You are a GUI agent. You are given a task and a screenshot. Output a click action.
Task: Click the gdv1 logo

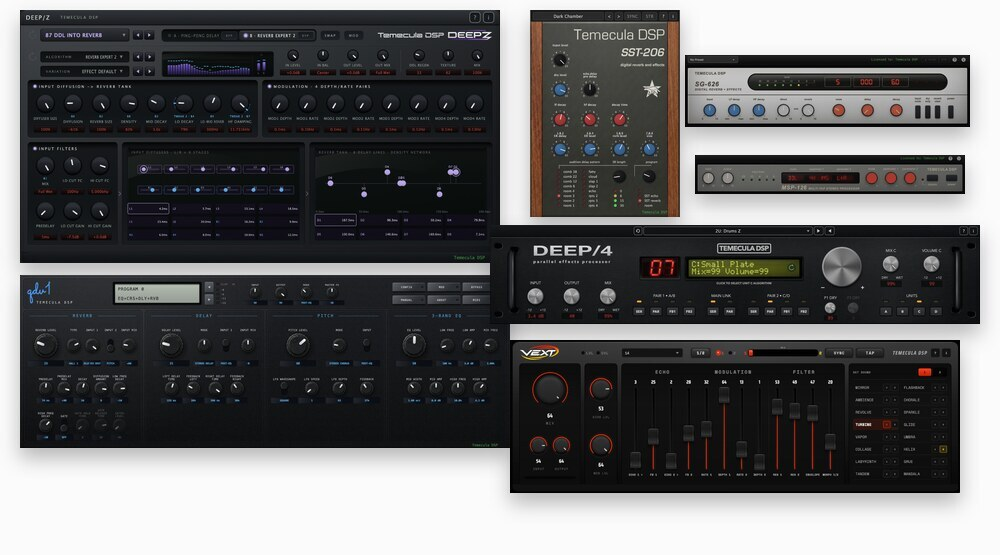[39, 290]
